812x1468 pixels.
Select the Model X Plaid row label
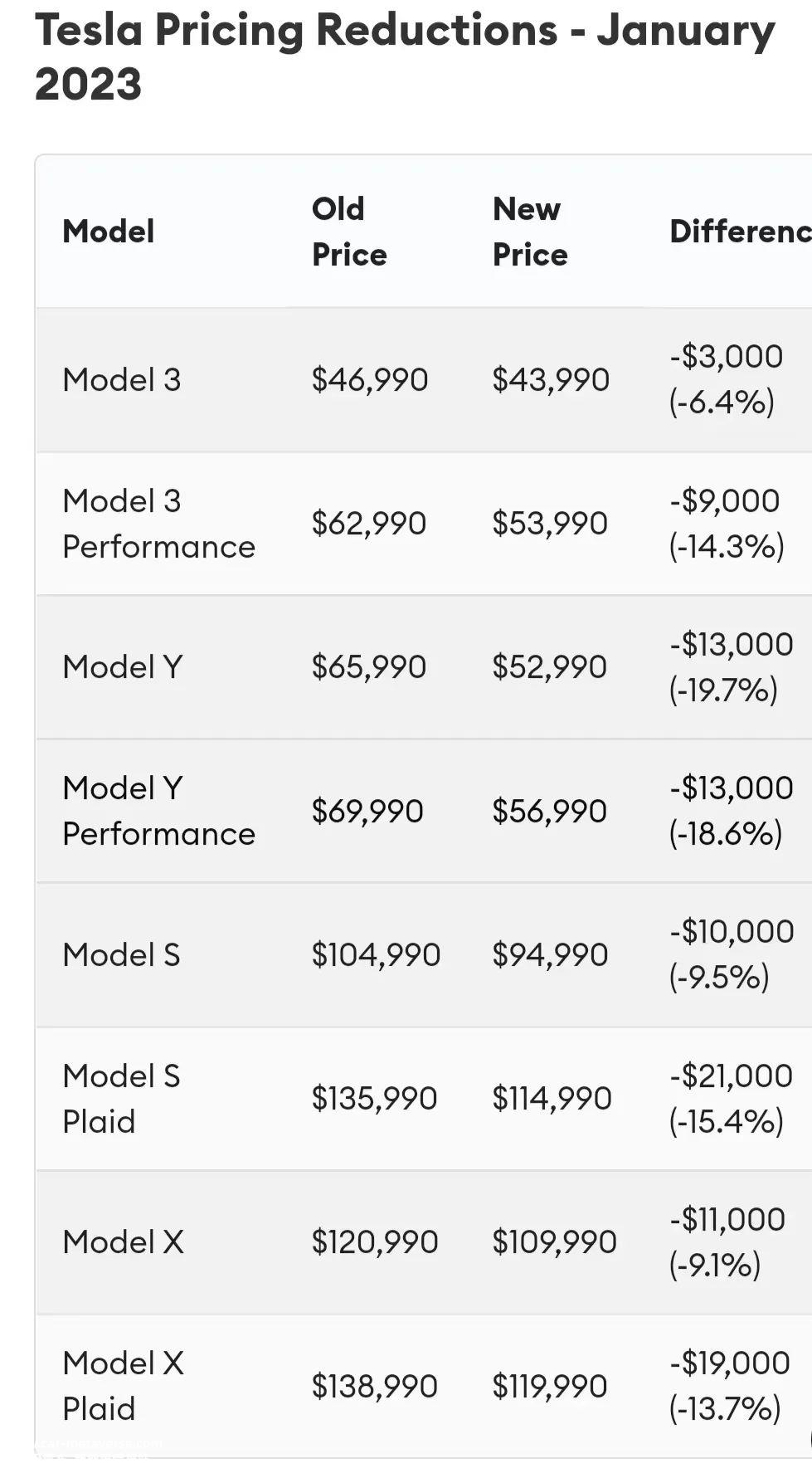124,1386
